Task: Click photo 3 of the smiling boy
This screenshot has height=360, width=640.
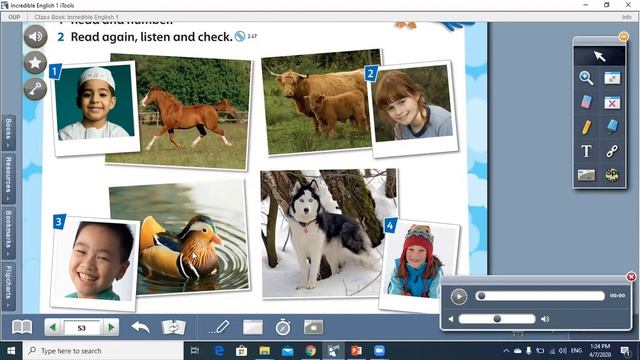Action: click(95, 262)
